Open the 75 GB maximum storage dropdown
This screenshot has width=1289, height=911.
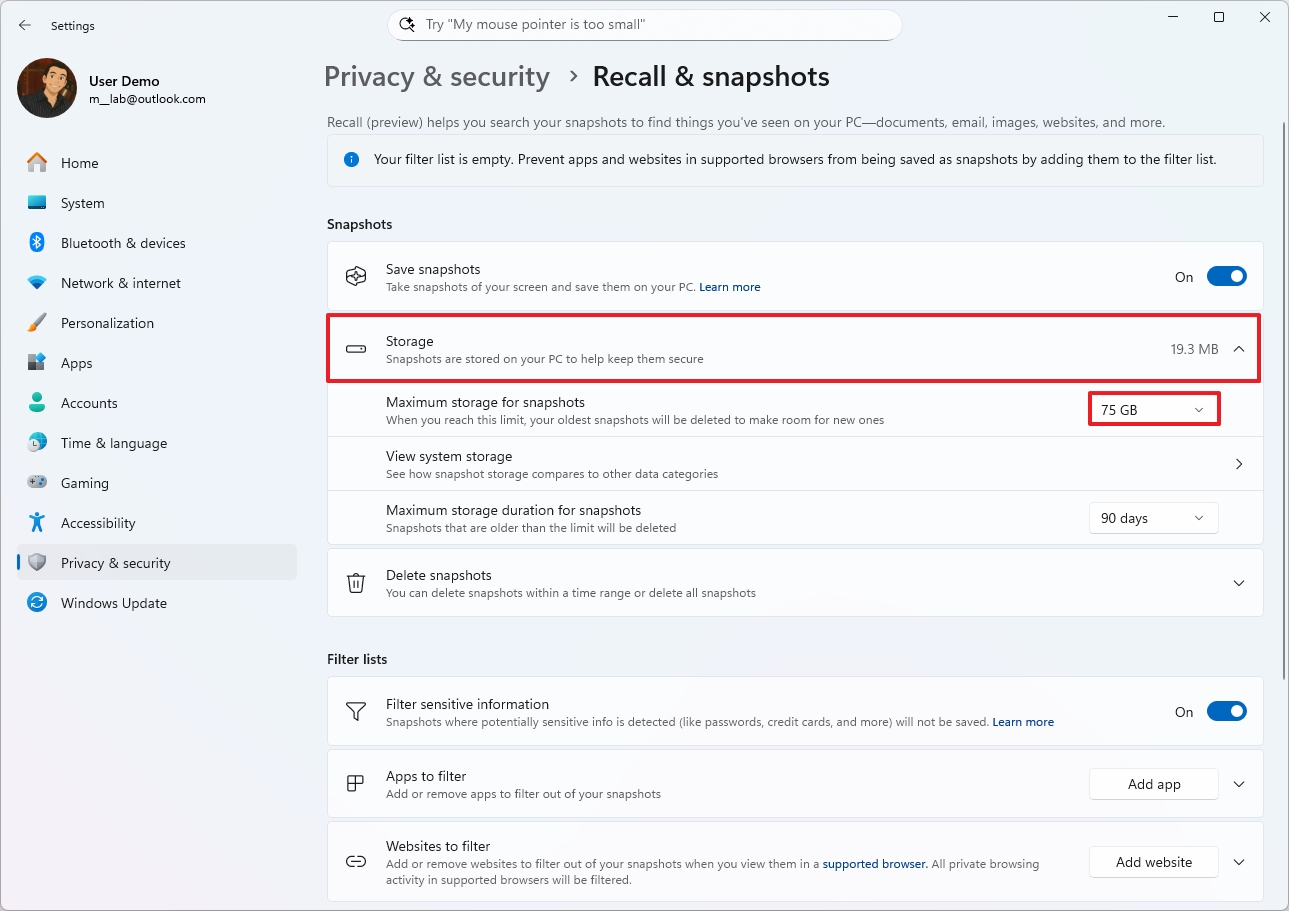pyautogui.click(x=1153, y=410)
